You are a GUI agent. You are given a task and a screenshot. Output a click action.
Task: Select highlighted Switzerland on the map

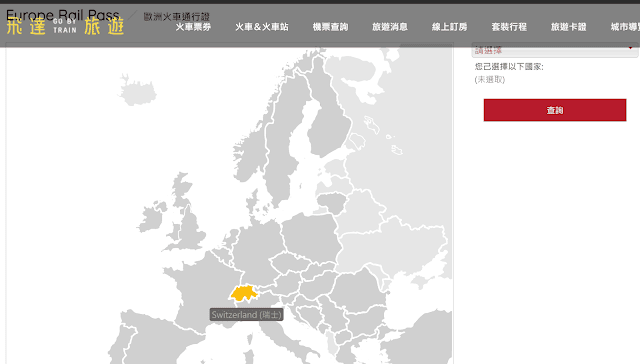tap(244, 293)
